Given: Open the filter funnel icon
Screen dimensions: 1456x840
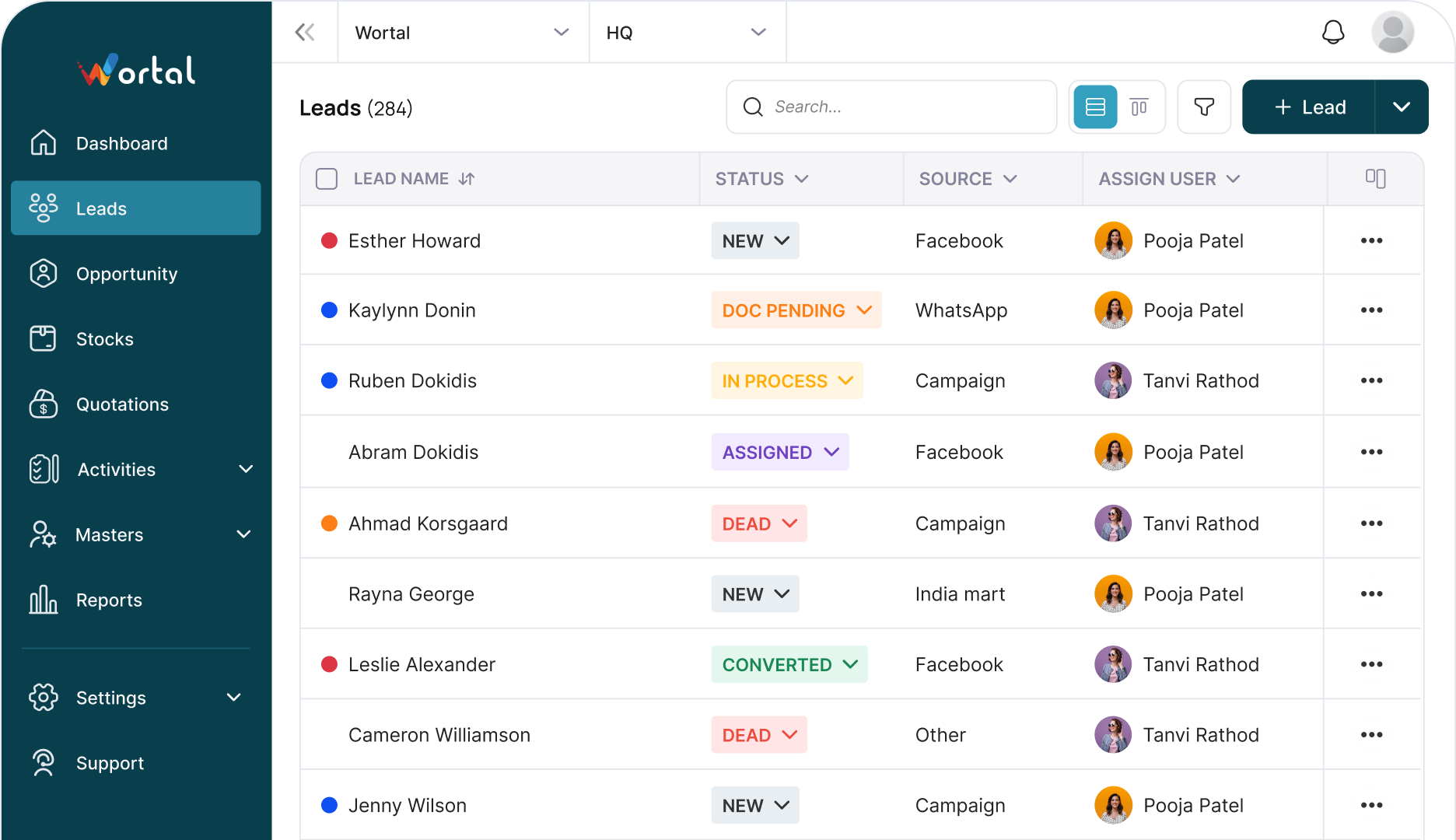Looking at the screenshot, I should (1203, 107).
